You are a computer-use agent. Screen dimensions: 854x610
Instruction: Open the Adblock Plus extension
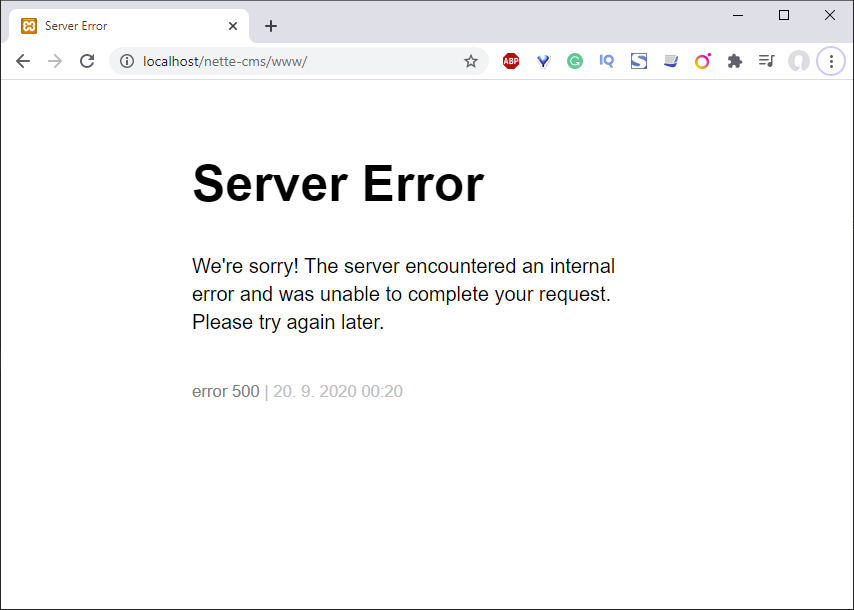pyautogui.click(x=511, y=61)
